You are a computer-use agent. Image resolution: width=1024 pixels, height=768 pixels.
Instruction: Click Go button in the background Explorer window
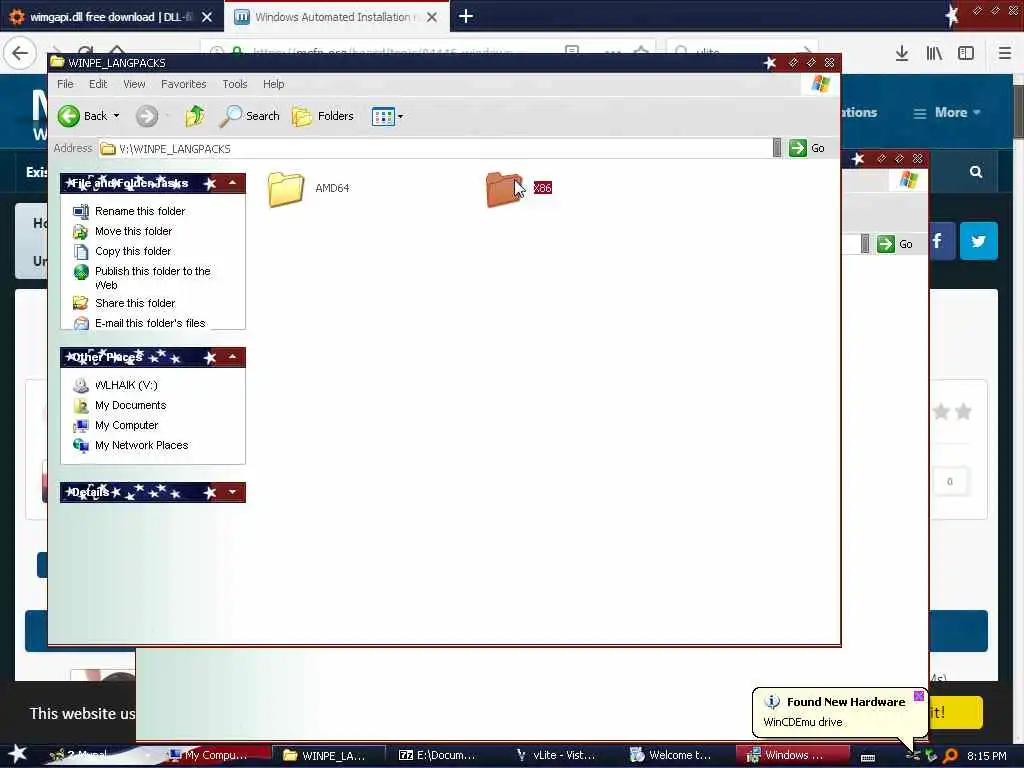coord(895,244)
